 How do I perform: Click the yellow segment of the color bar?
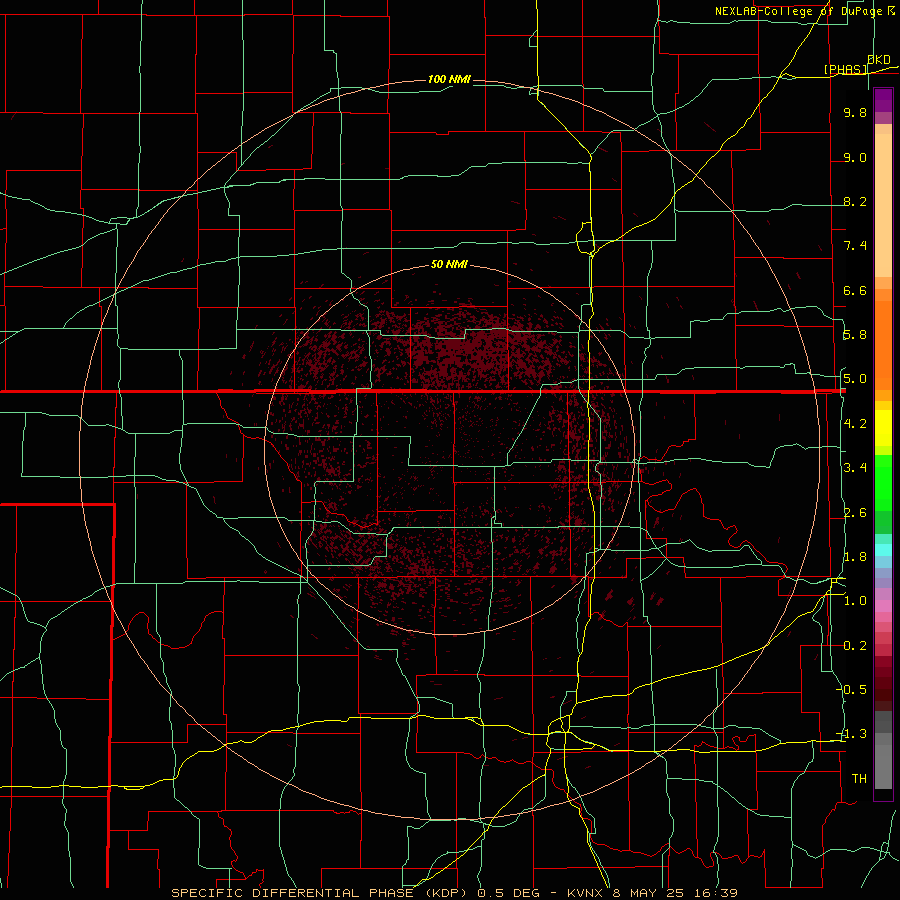pos(883,428)
